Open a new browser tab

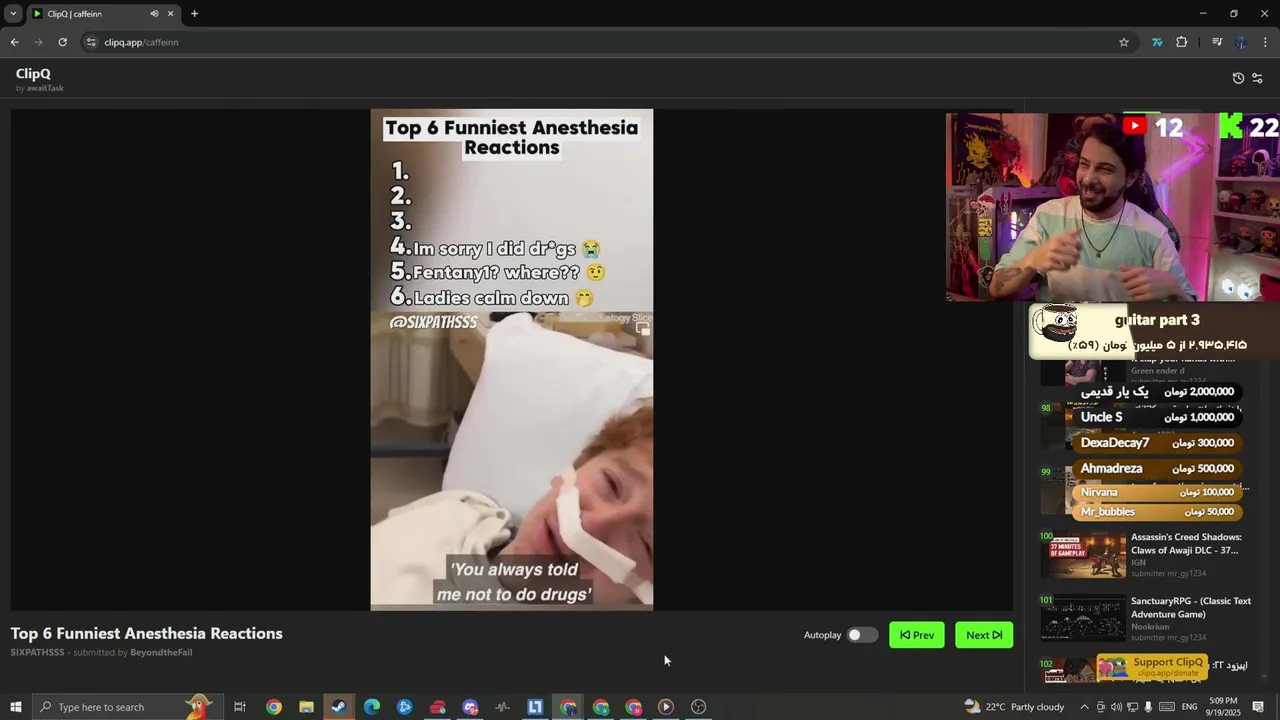tap(194, 14)
